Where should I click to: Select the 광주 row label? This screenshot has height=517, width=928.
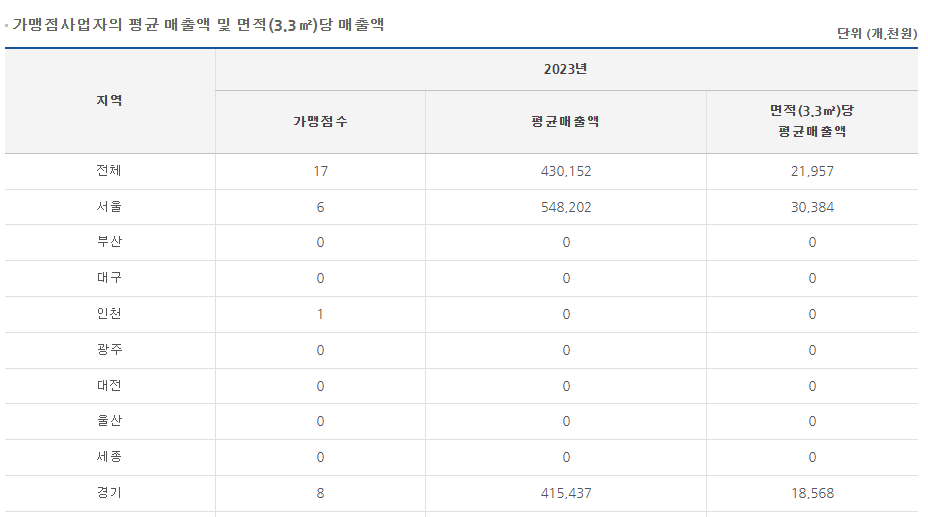[x=109, y=350]
